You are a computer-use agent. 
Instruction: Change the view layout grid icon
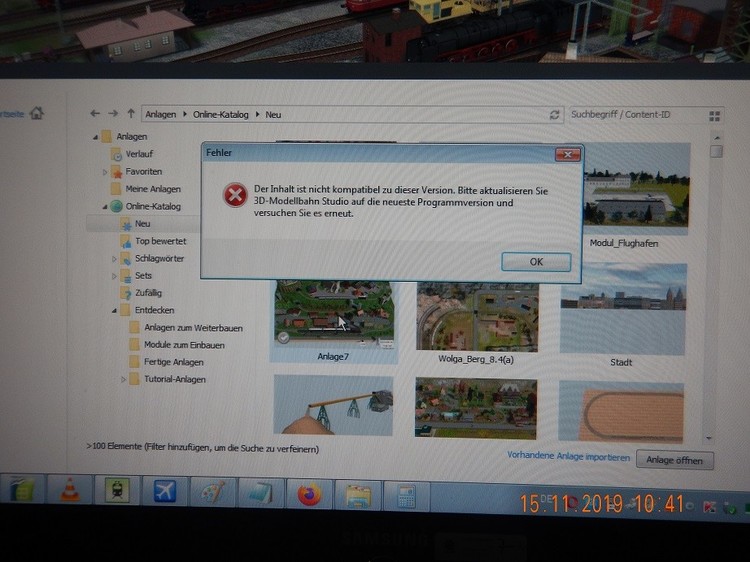coord(715,116)
